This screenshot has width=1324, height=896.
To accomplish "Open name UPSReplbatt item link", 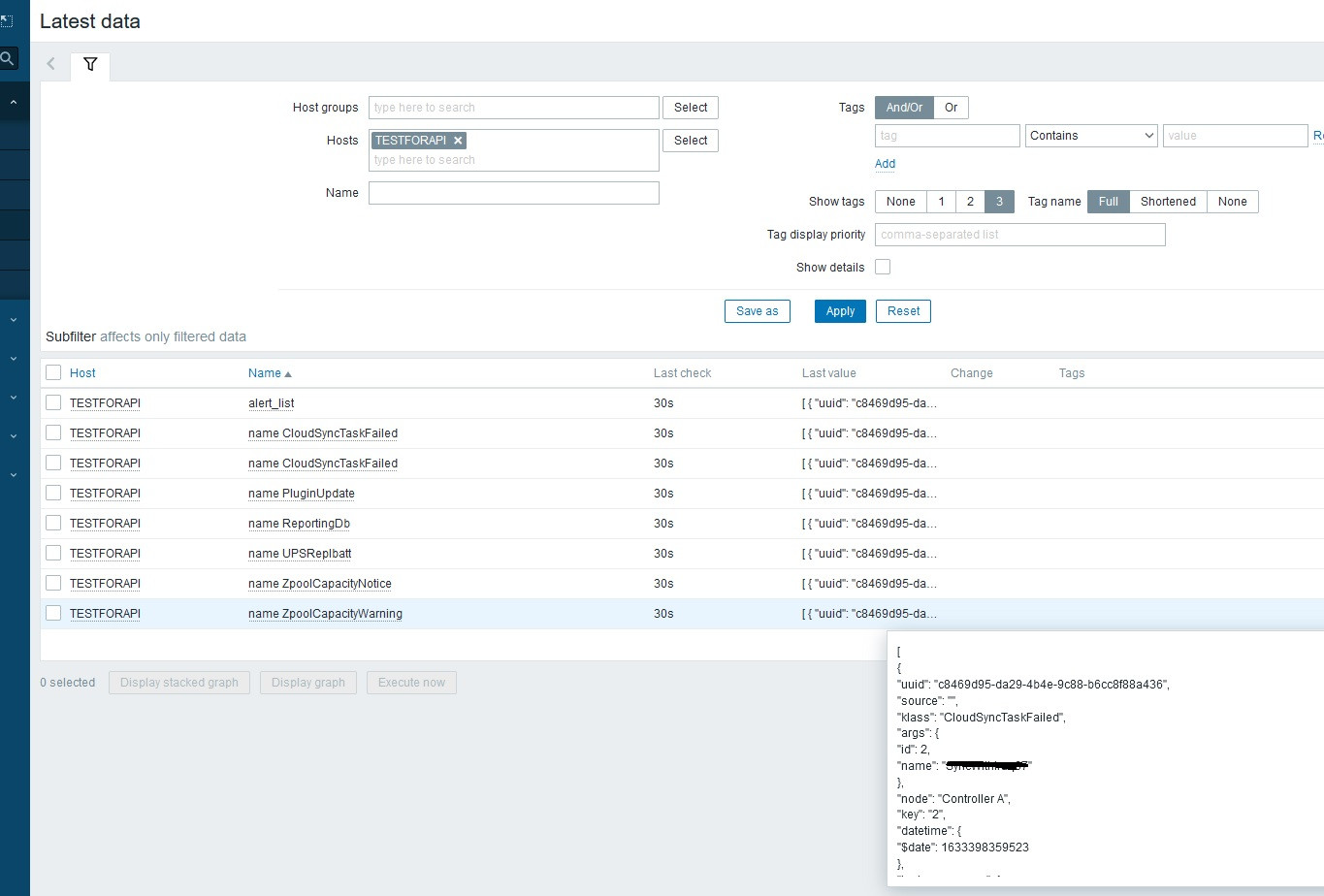I will tap(300, 553).
